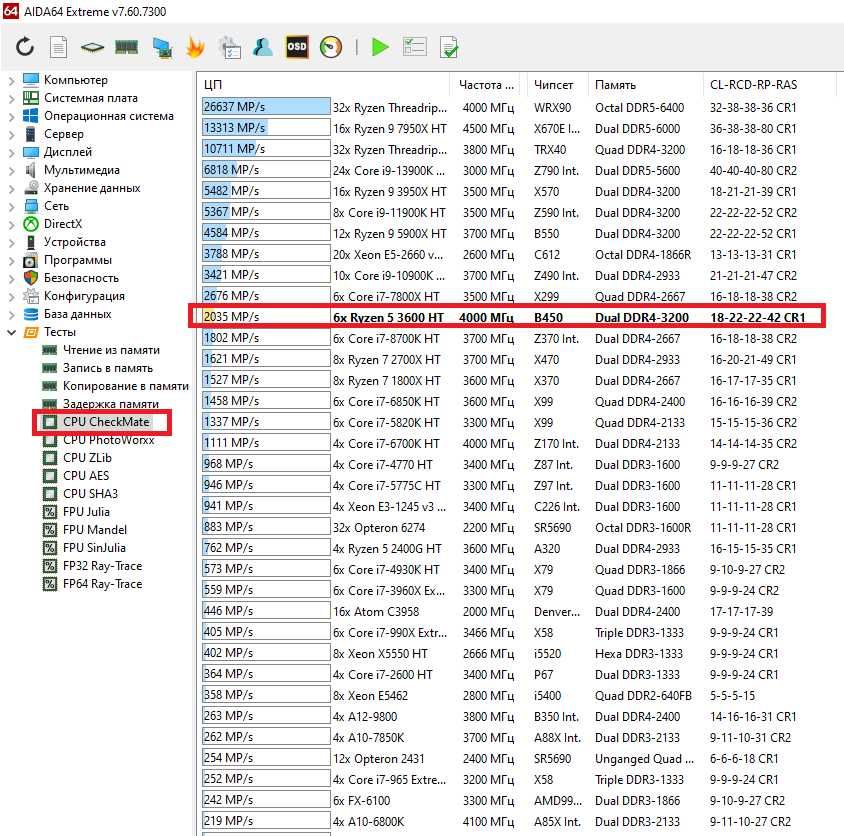Sort by the Память column header
This screenshot has width=844, height=836.
coord(645,85)
